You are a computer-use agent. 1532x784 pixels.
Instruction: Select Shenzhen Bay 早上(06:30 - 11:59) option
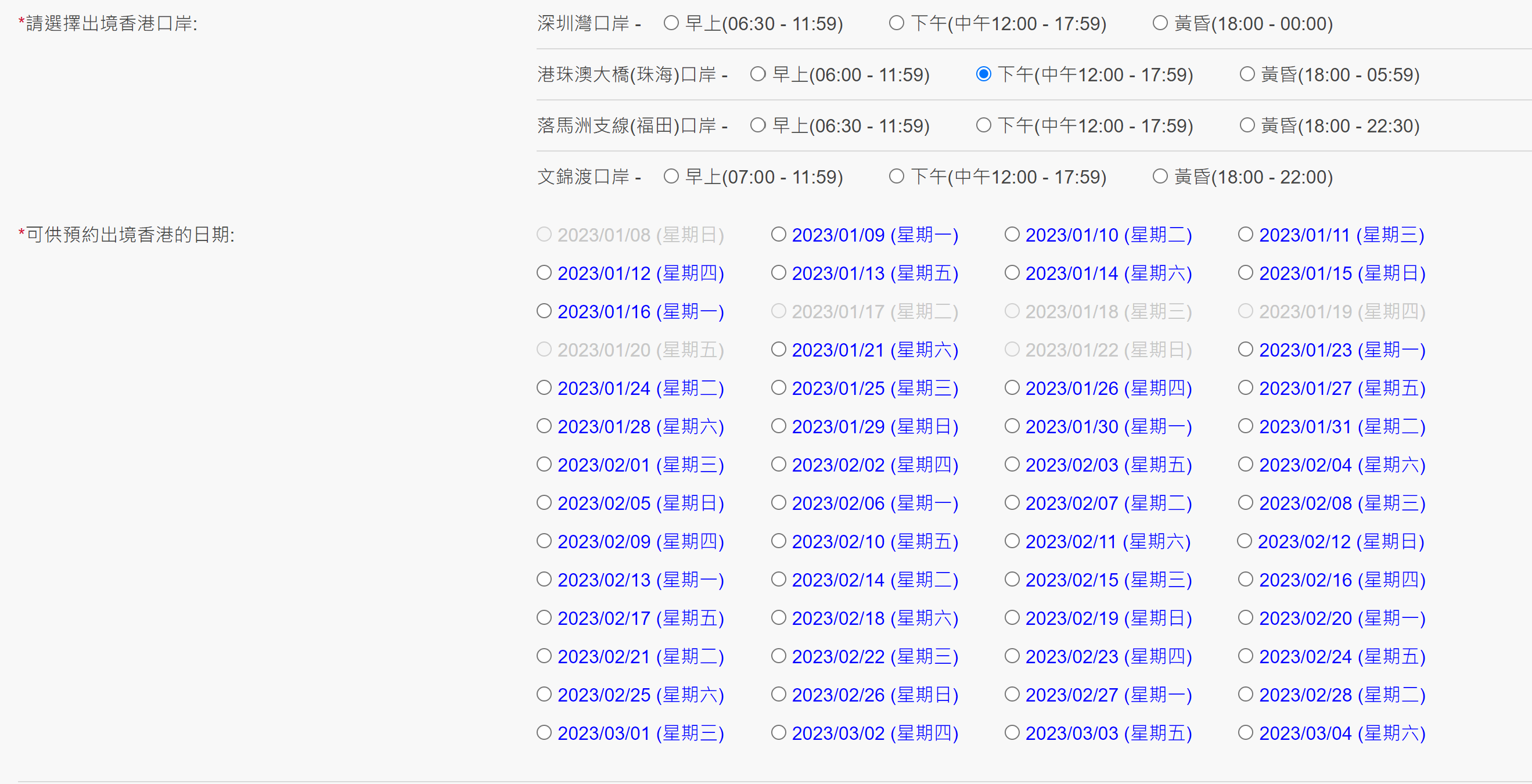[x=671, y=23]
